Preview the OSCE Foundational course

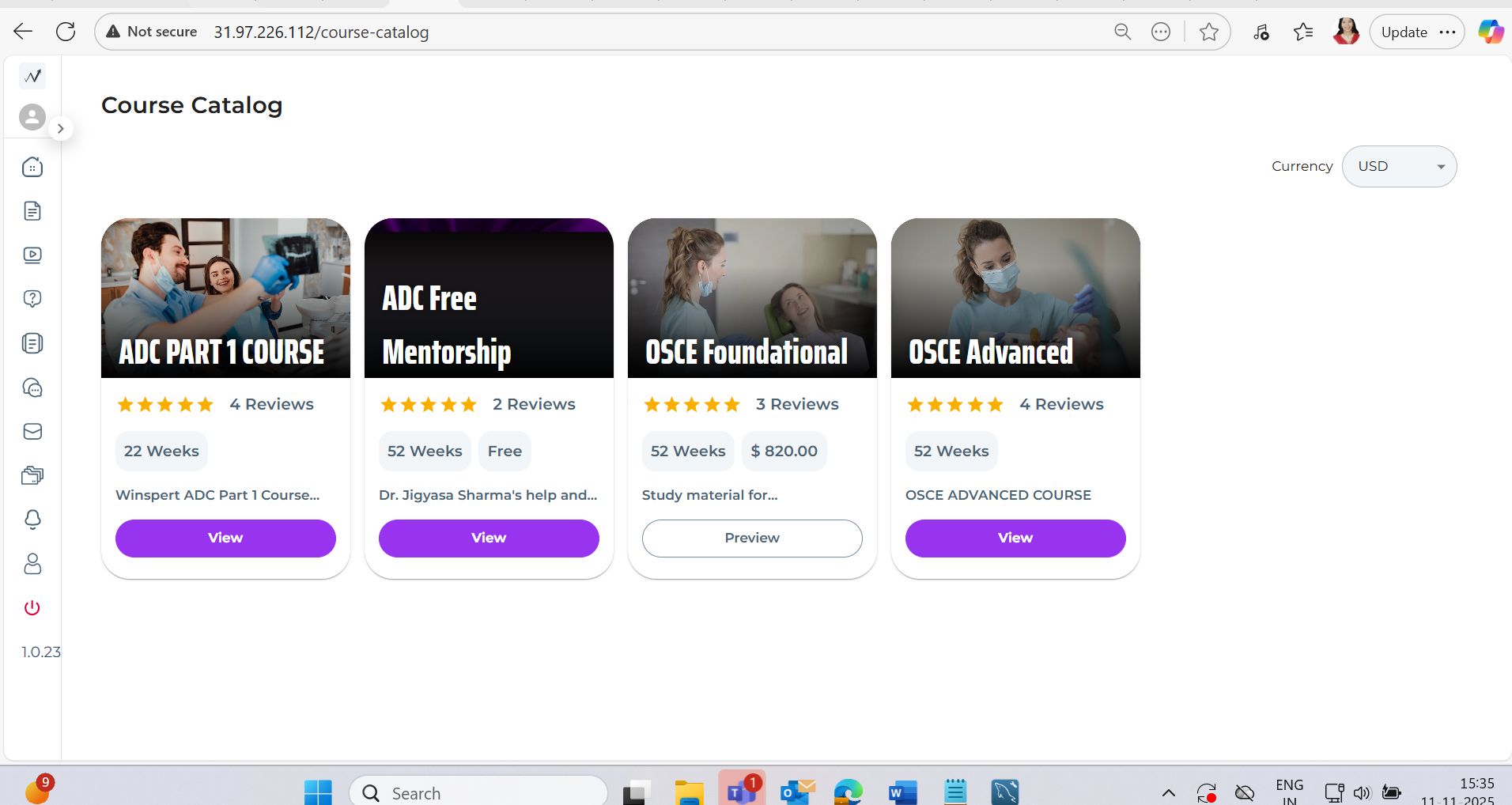[x=752, y=538]
